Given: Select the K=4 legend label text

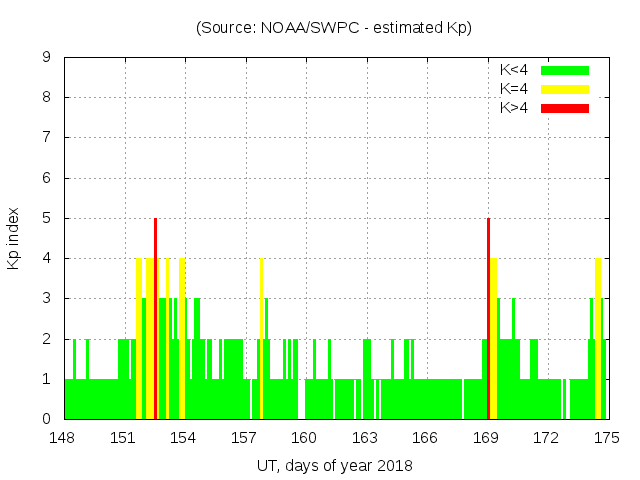Looking at the screenshot, I should tap(514, 89).
